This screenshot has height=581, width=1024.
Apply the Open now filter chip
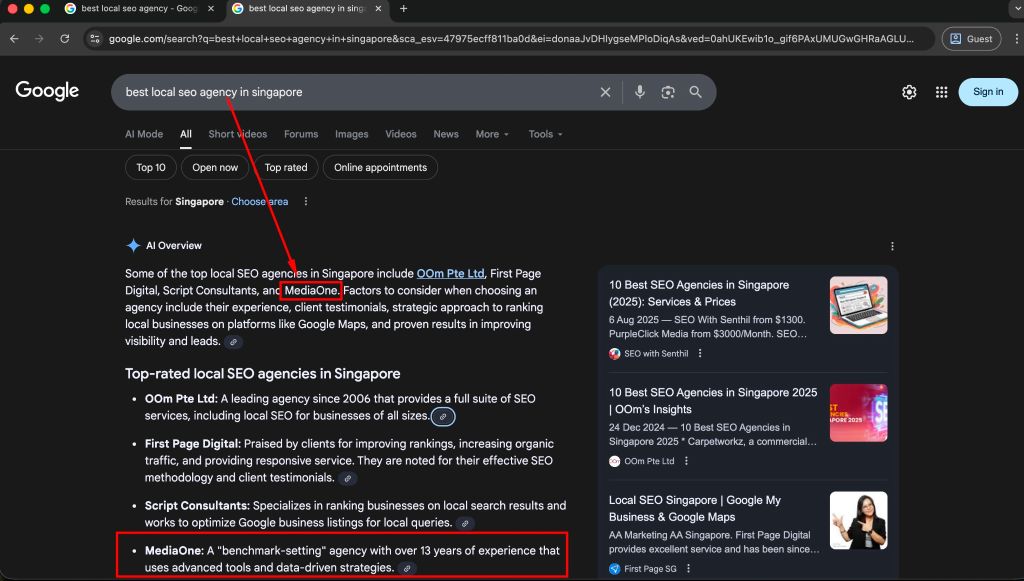tap(215, 168)
